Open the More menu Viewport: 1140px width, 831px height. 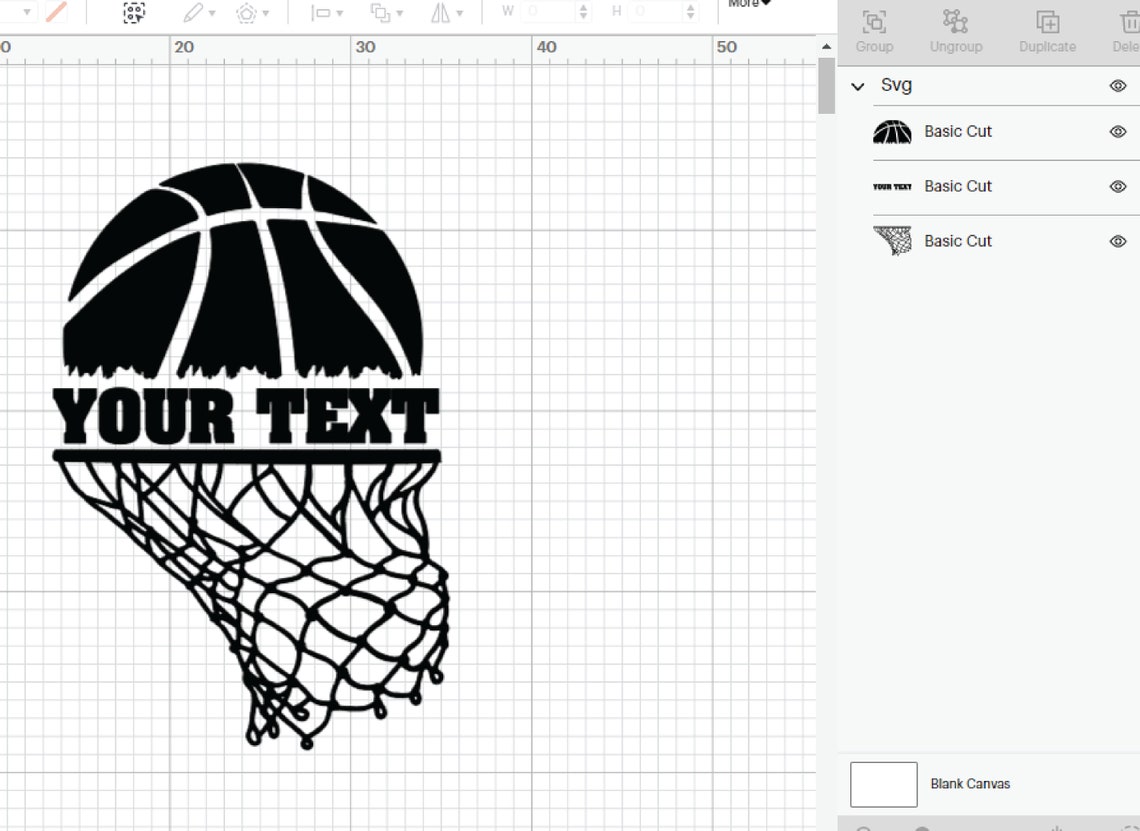748,4
